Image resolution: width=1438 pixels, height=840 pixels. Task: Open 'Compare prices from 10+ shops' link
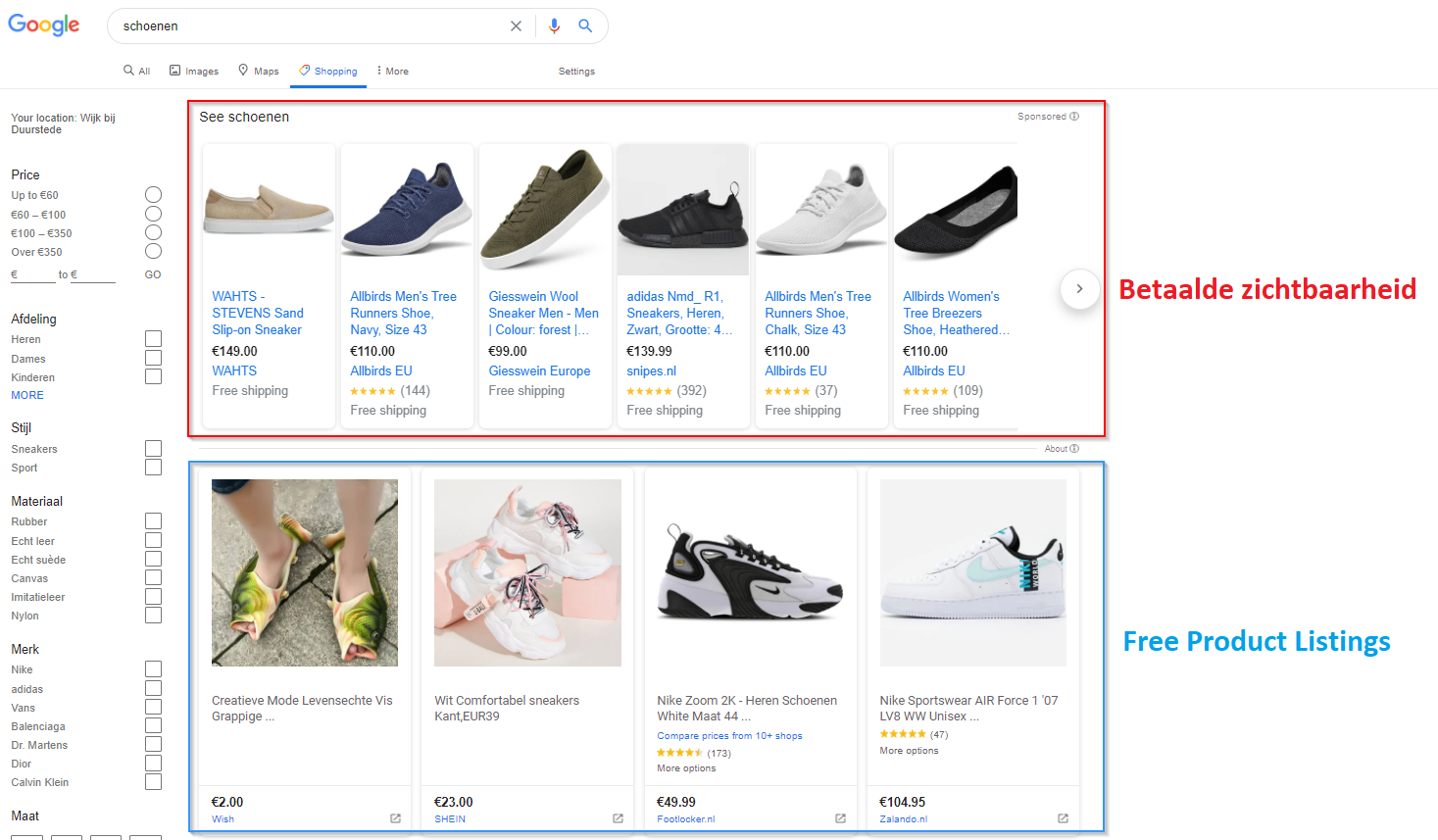pyautogui.click(x=729, y=735)
